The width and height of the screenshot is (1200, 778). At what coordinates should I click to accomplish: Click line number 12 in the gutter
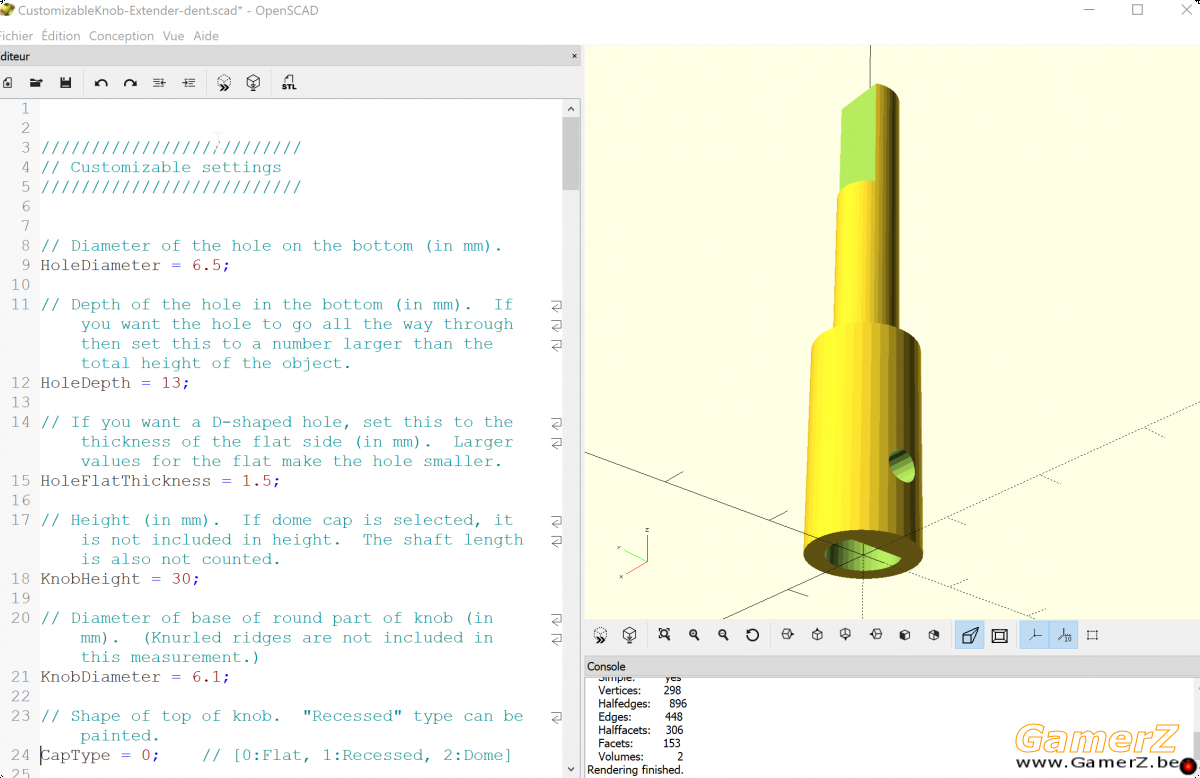[20, 383]
